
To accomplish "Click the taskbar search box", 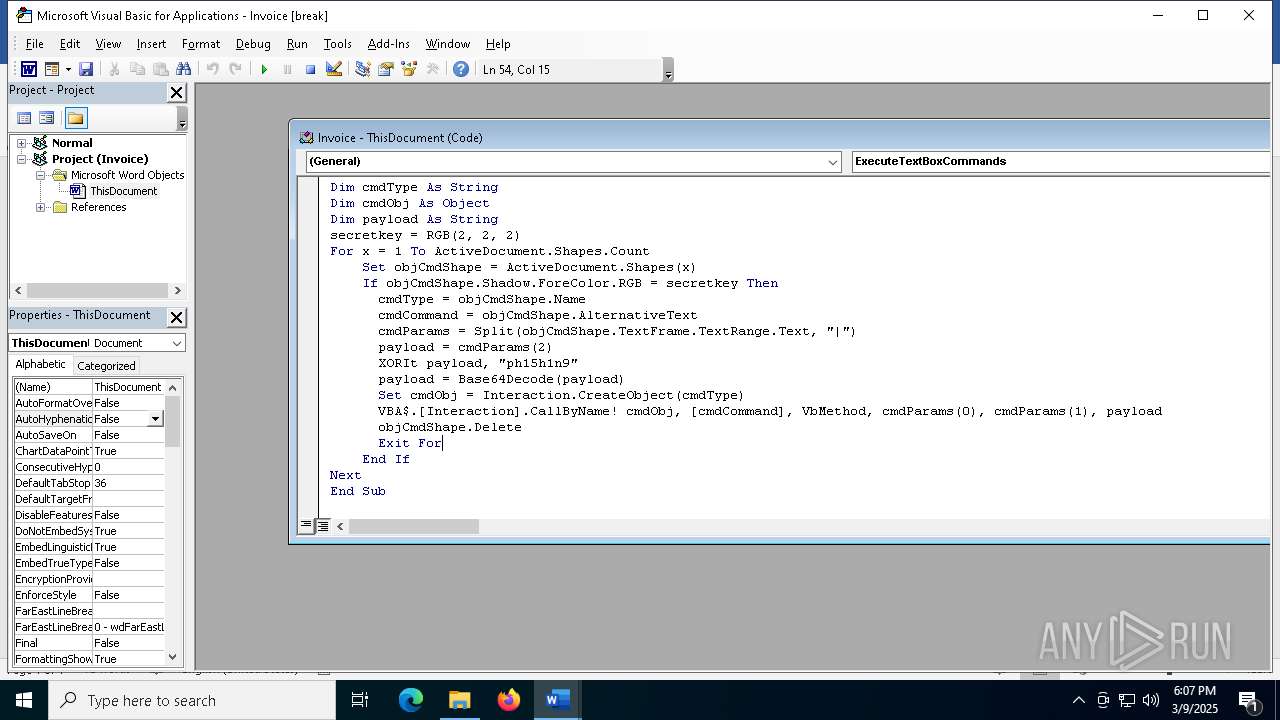I will (192, 700).
